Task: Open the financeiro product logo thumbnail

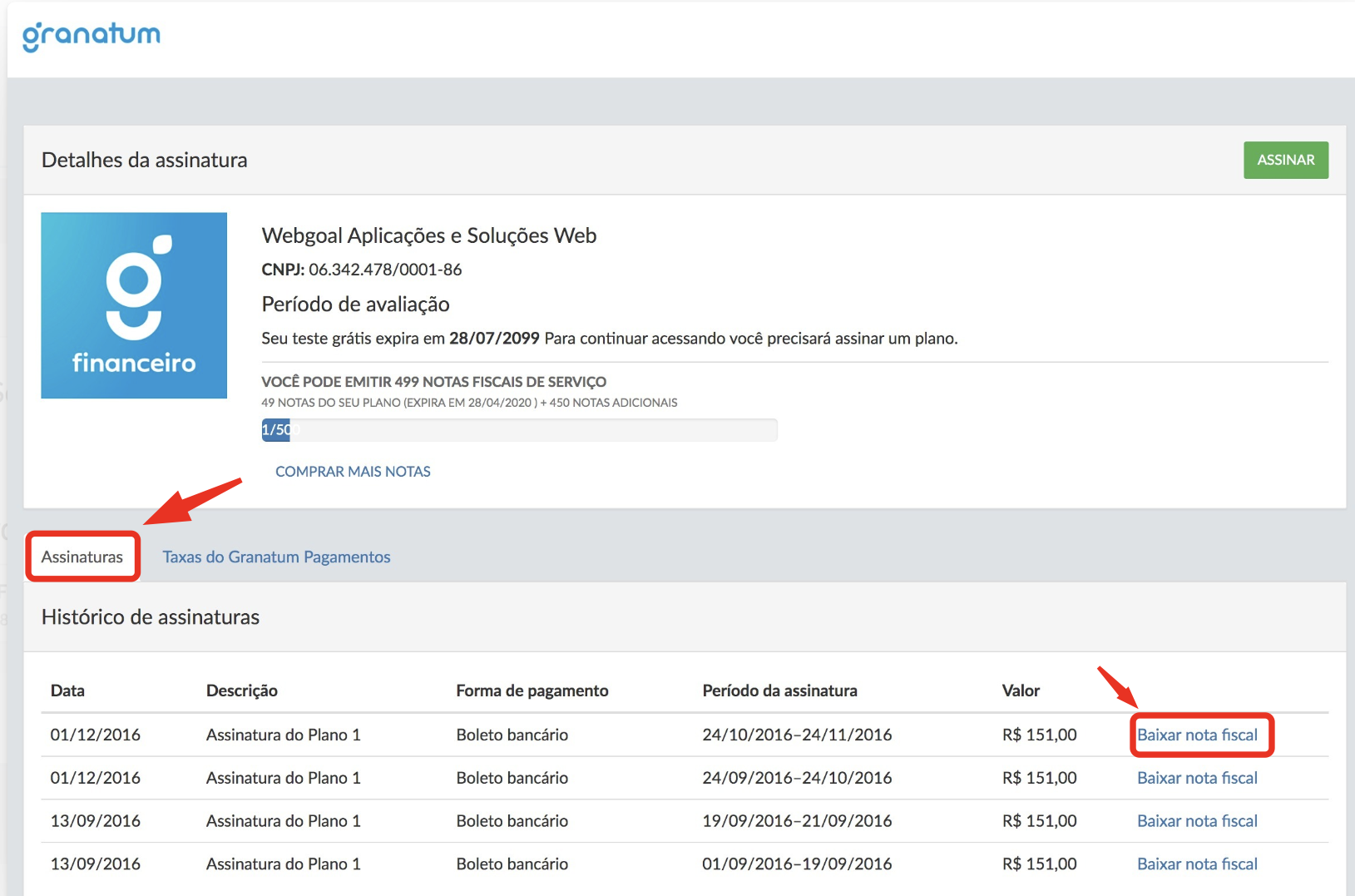Action: click(134, 305)
